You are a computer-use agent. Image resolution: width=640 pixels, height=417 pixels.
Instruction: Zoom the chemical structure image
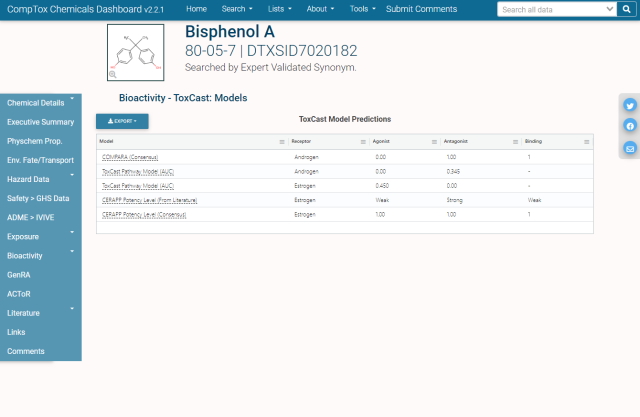click(x=113, y=74)
